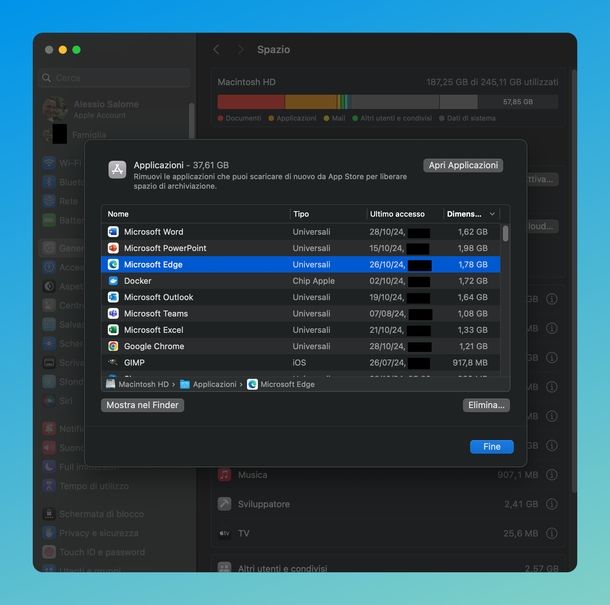Click the TV category icon

tap(224, 533)
